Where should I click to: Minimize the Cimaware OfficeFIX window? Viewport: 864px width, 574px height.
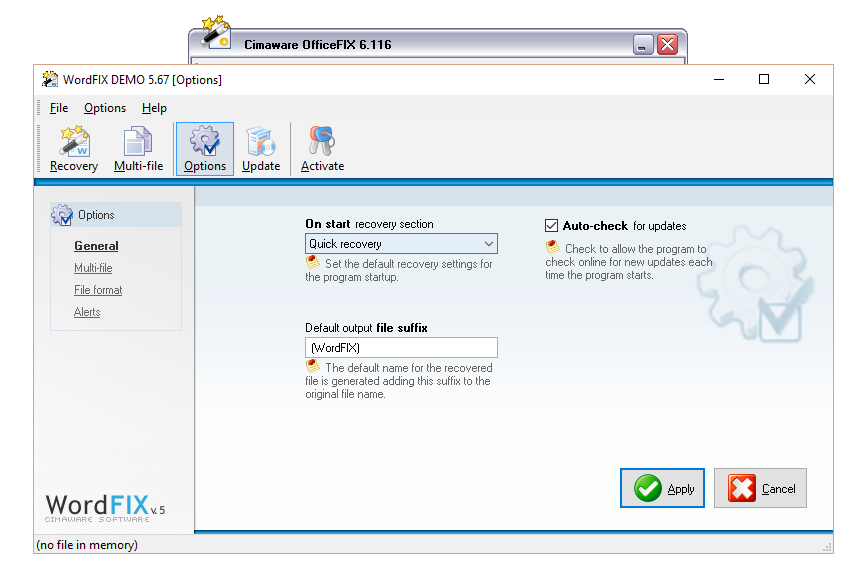tap(643, 45)
